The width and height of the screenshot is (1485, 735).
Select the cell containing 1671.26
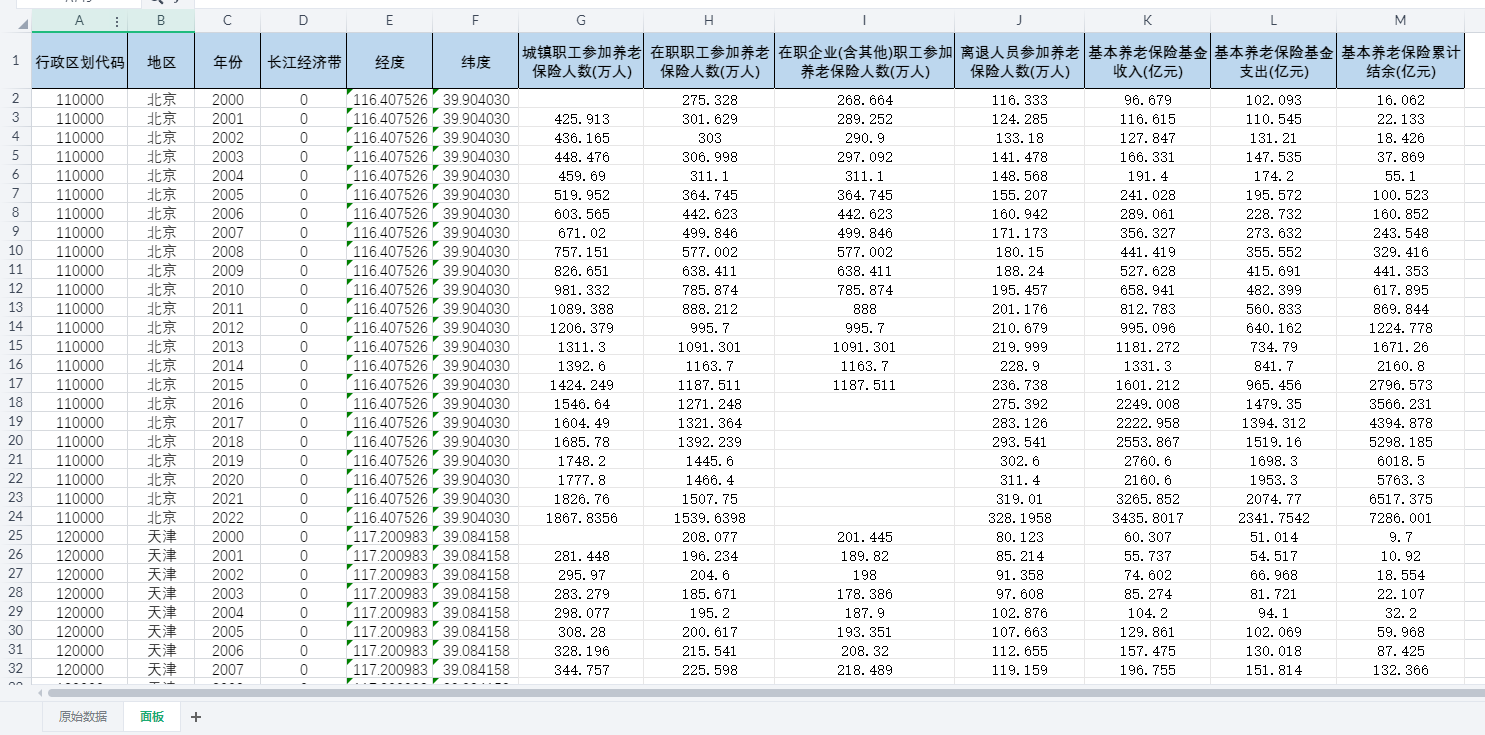(1401, 346)
